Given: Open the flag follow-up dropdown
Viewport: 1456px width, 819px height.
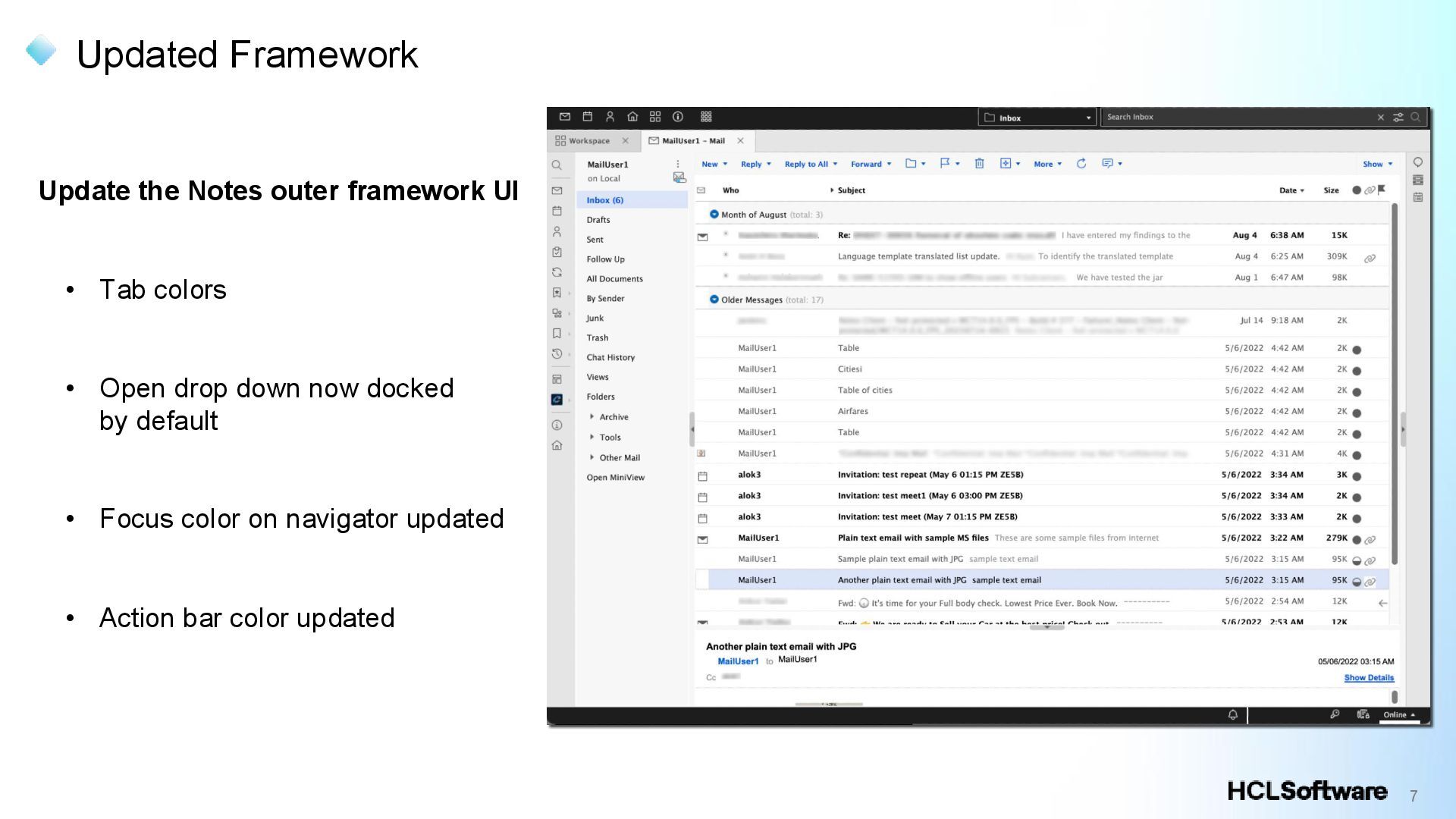Looking at the screenshot, I should (949, 164).
